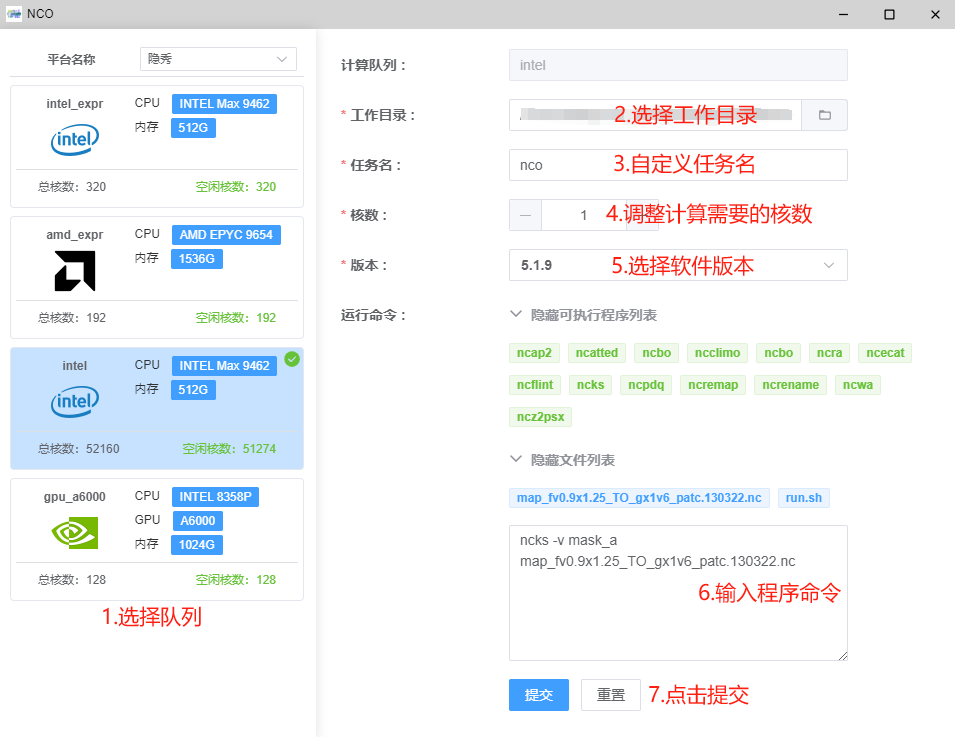Insert the ncecat program tag

[x=885, y=353]
